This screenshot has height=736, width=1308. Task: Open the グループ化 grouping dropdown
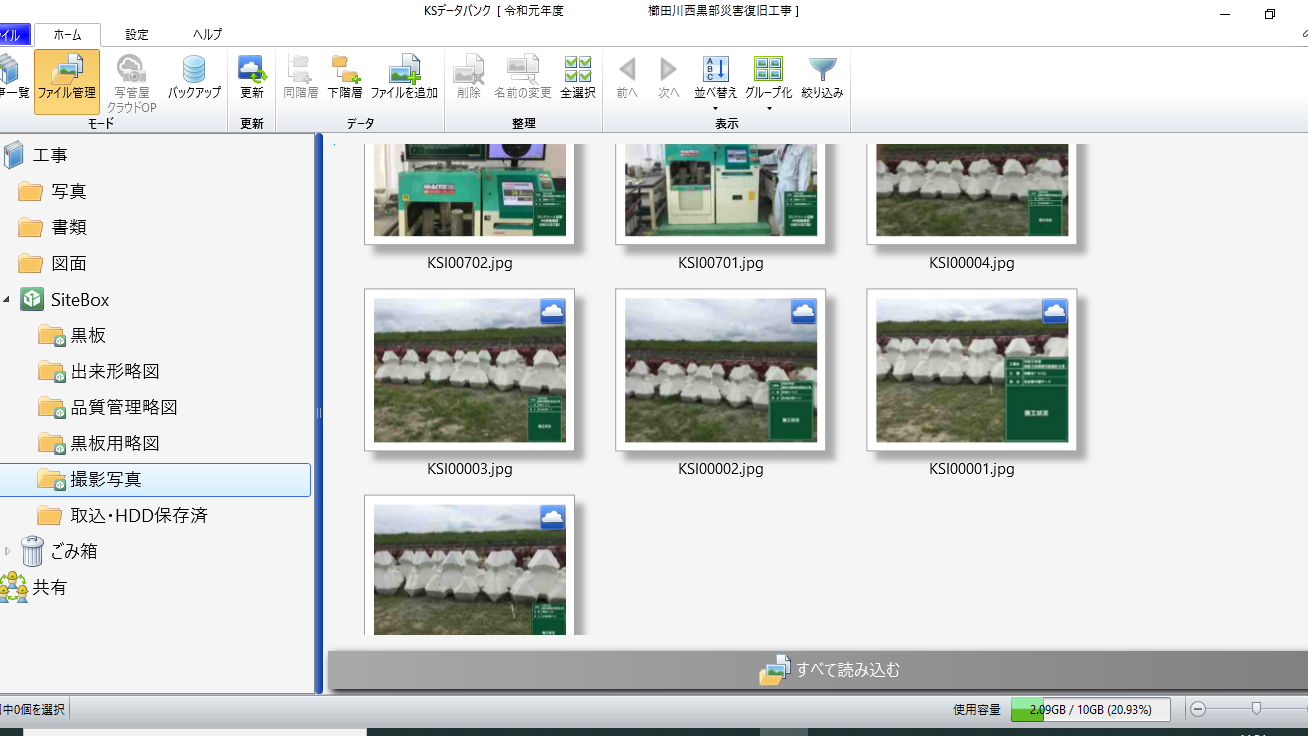click(x=768, y=80)
